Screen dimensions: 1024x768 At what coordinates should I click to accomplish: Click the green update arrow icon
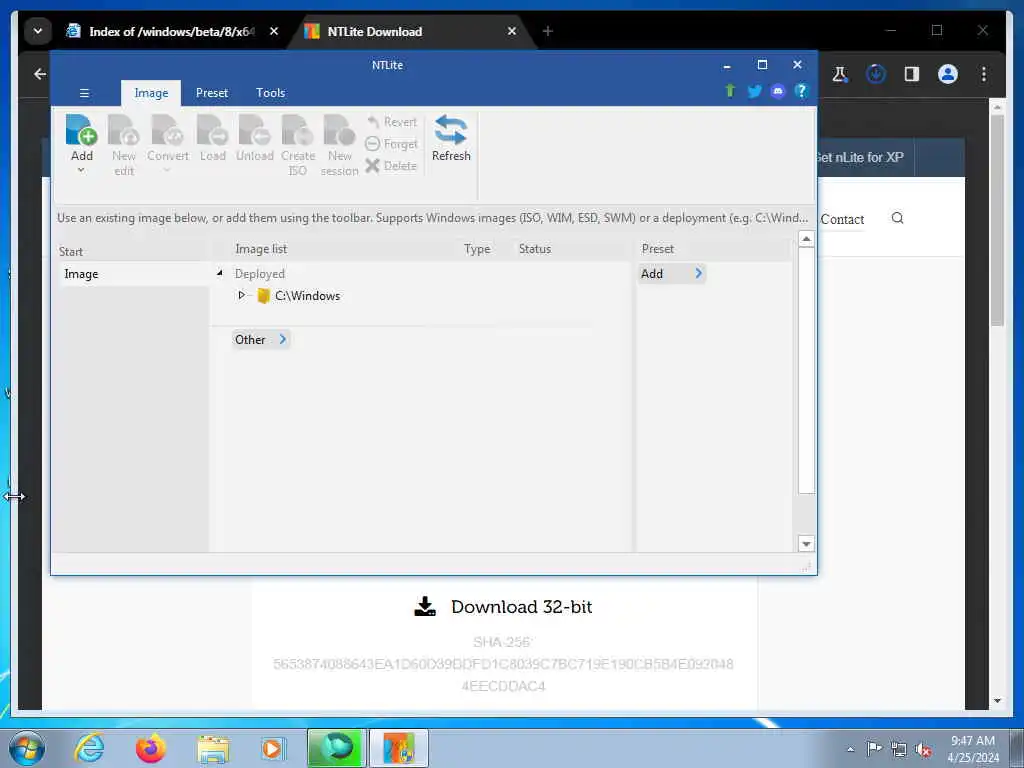pyautogui.click(x=730, y=91)
